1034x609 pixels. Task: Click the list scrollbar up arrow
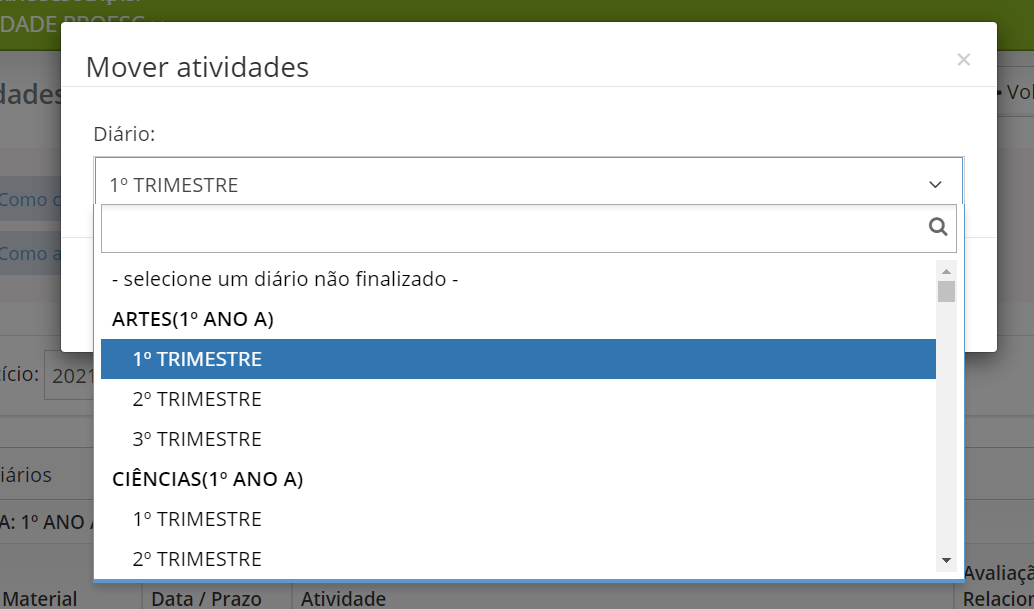[x=946, y=272]
